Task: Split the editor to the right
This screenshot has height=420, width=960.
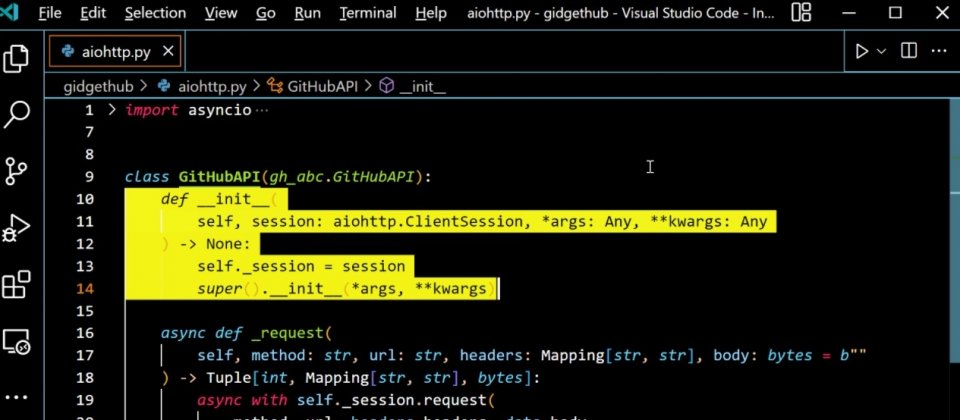Action: pos(909,51)
